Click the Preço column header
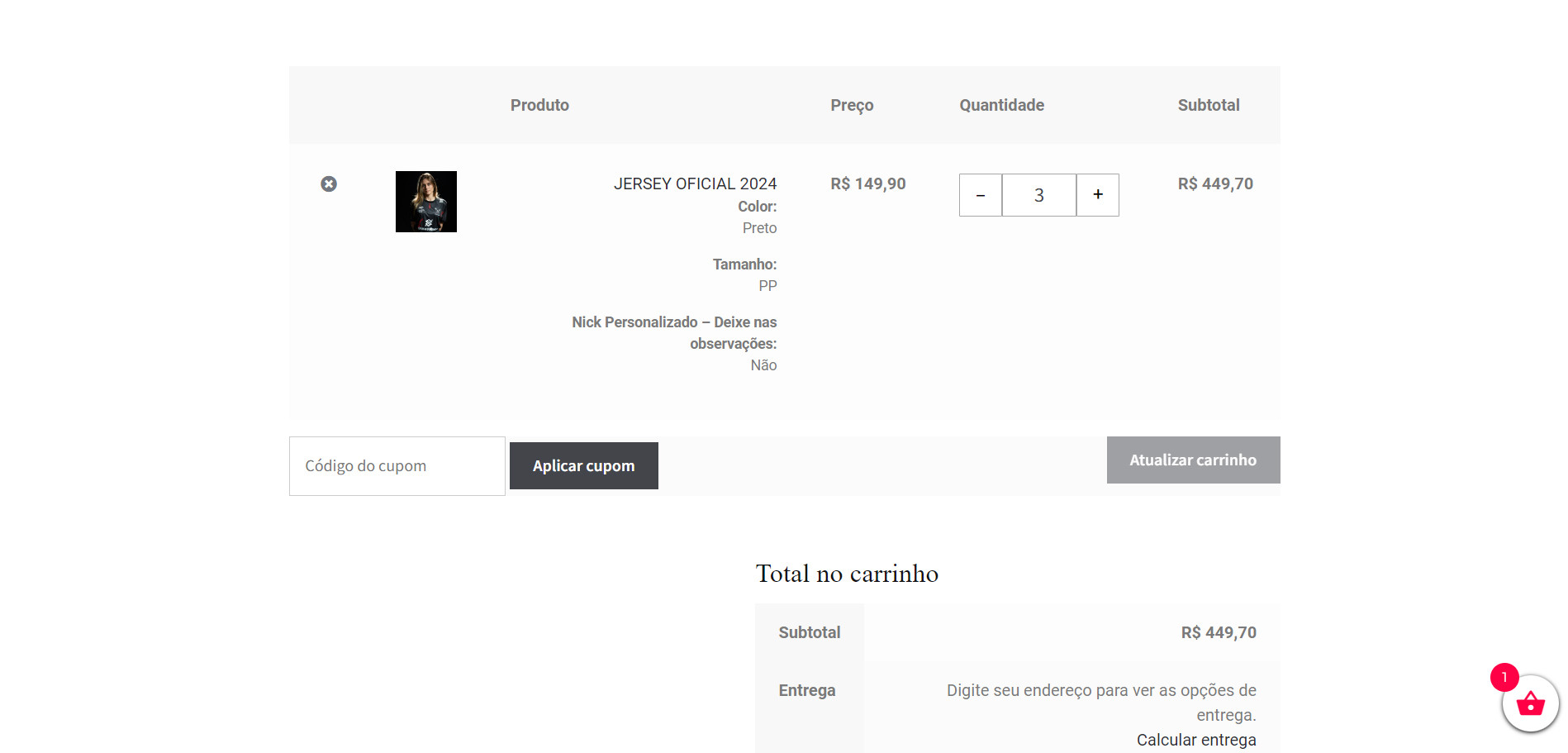 852,105
